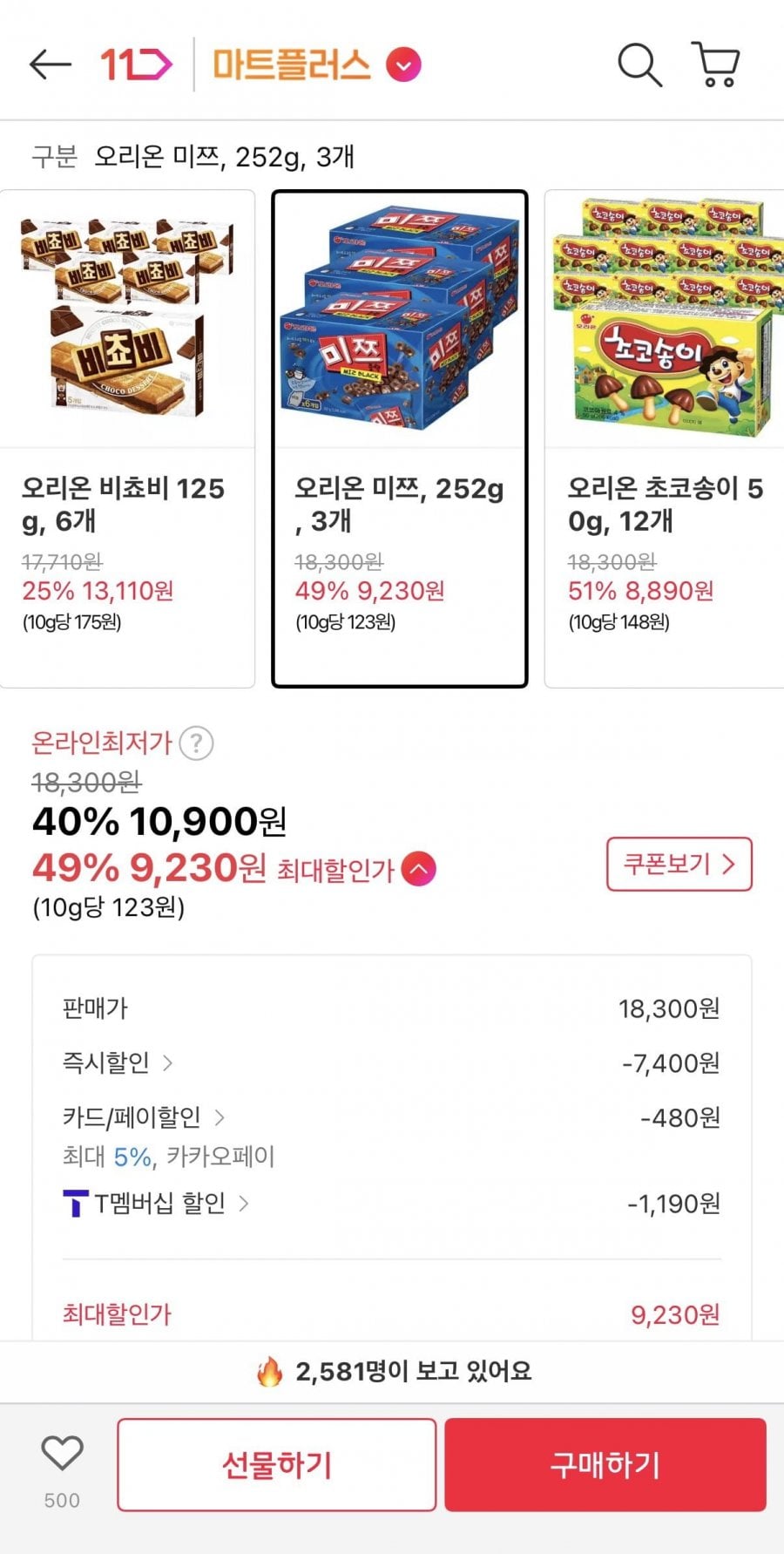Select the 오리온 비쵸비 125g option card
This screenshot has height=1554, width=784.
point(127,438)
